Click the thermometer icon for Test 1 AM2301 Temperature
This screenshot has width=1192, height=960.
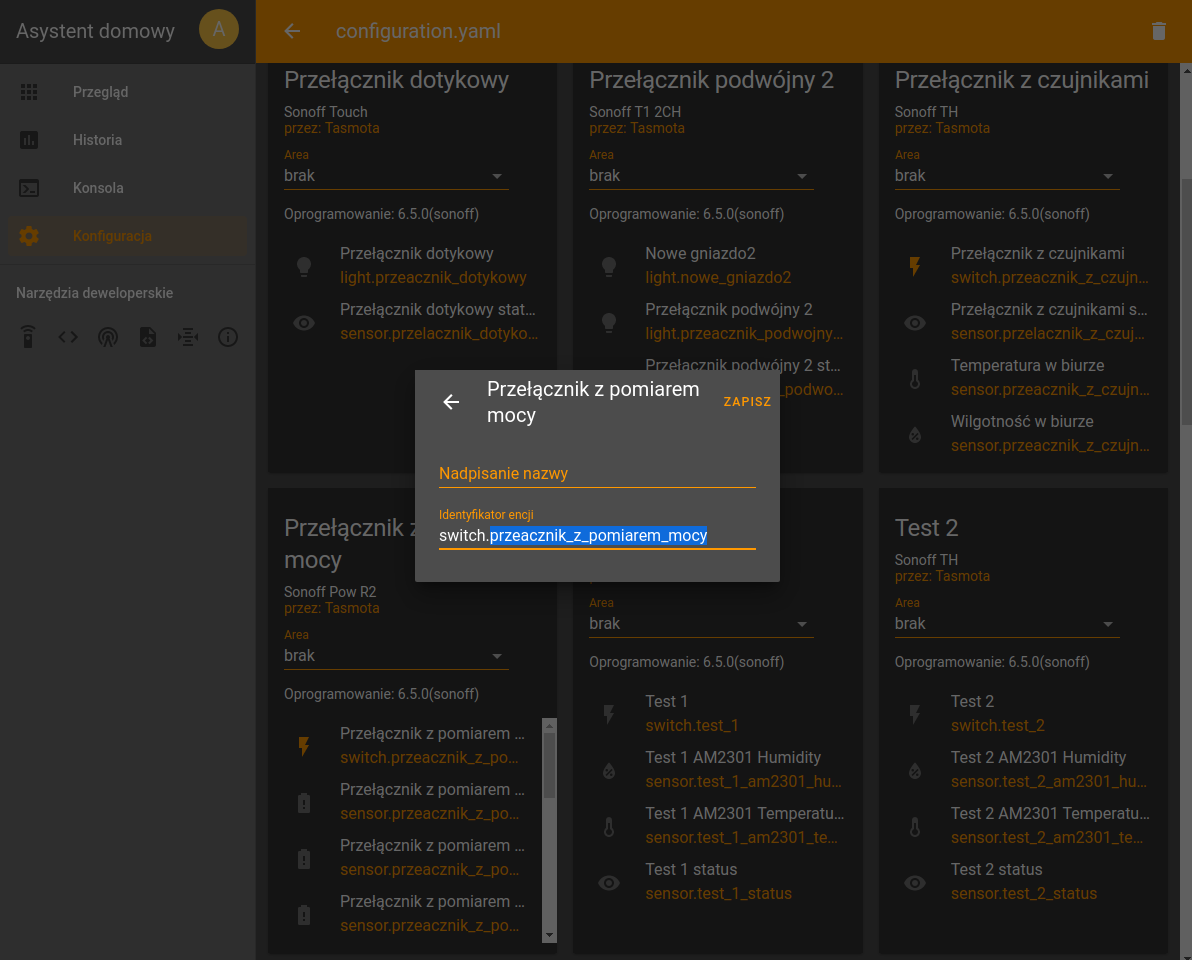(609, 826)
